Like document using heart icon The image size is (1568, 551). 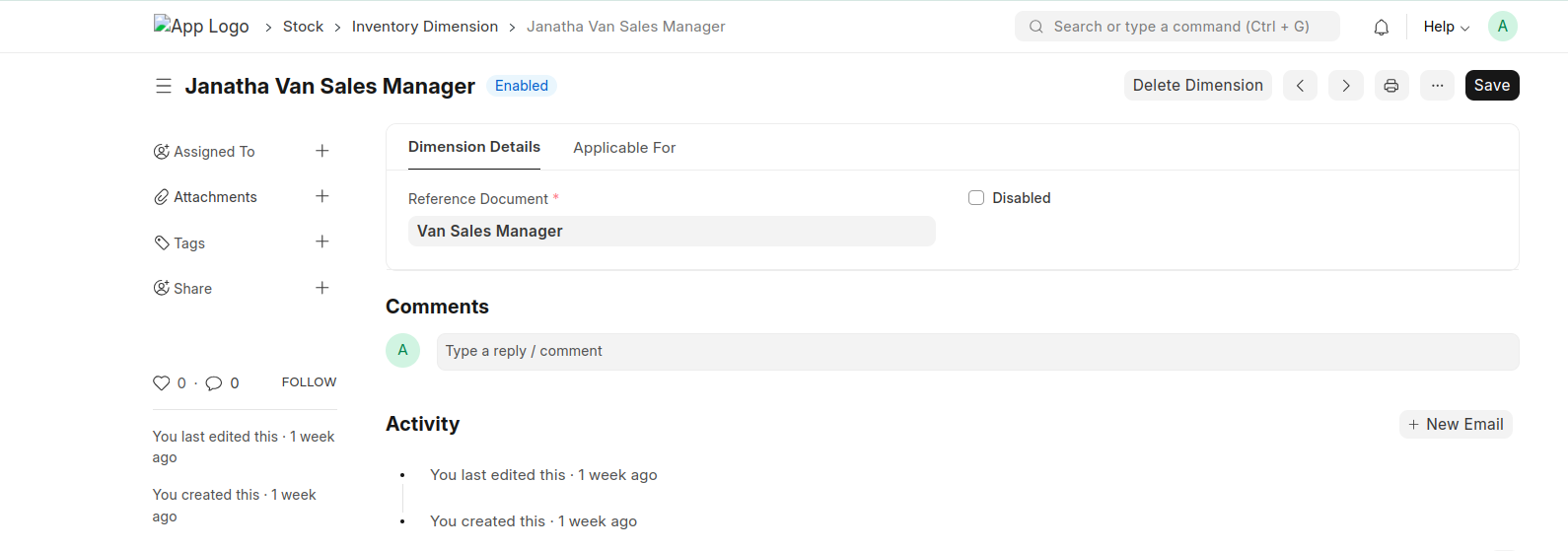click(x=162, y=383)
